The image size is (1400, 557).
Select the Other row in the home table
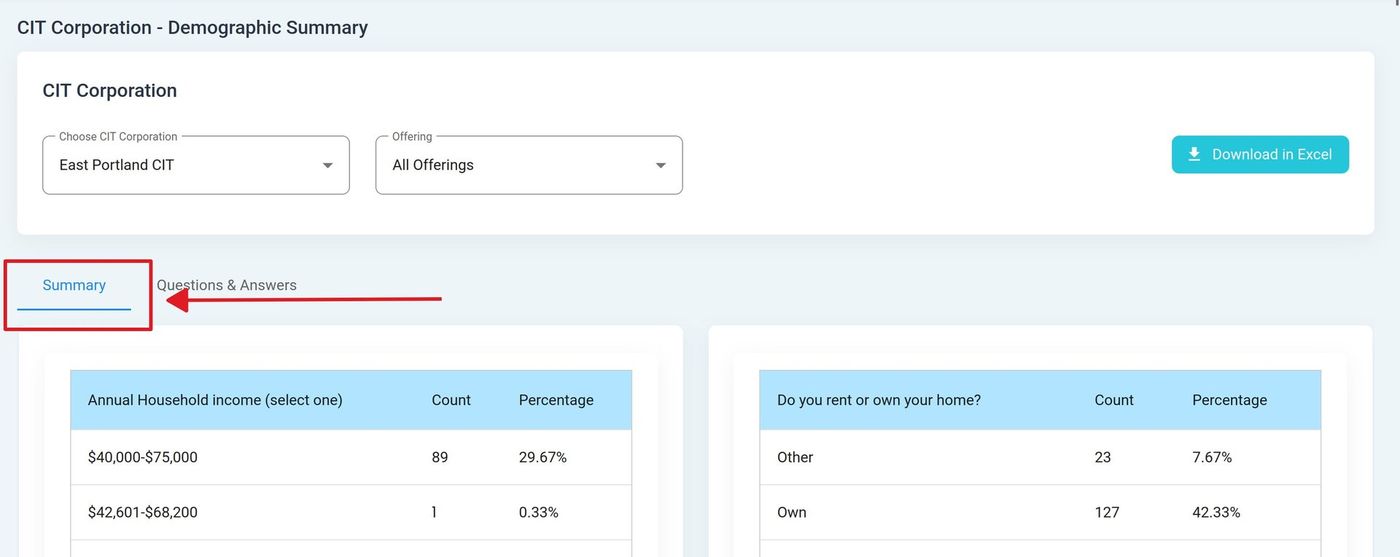click(795, 457)
